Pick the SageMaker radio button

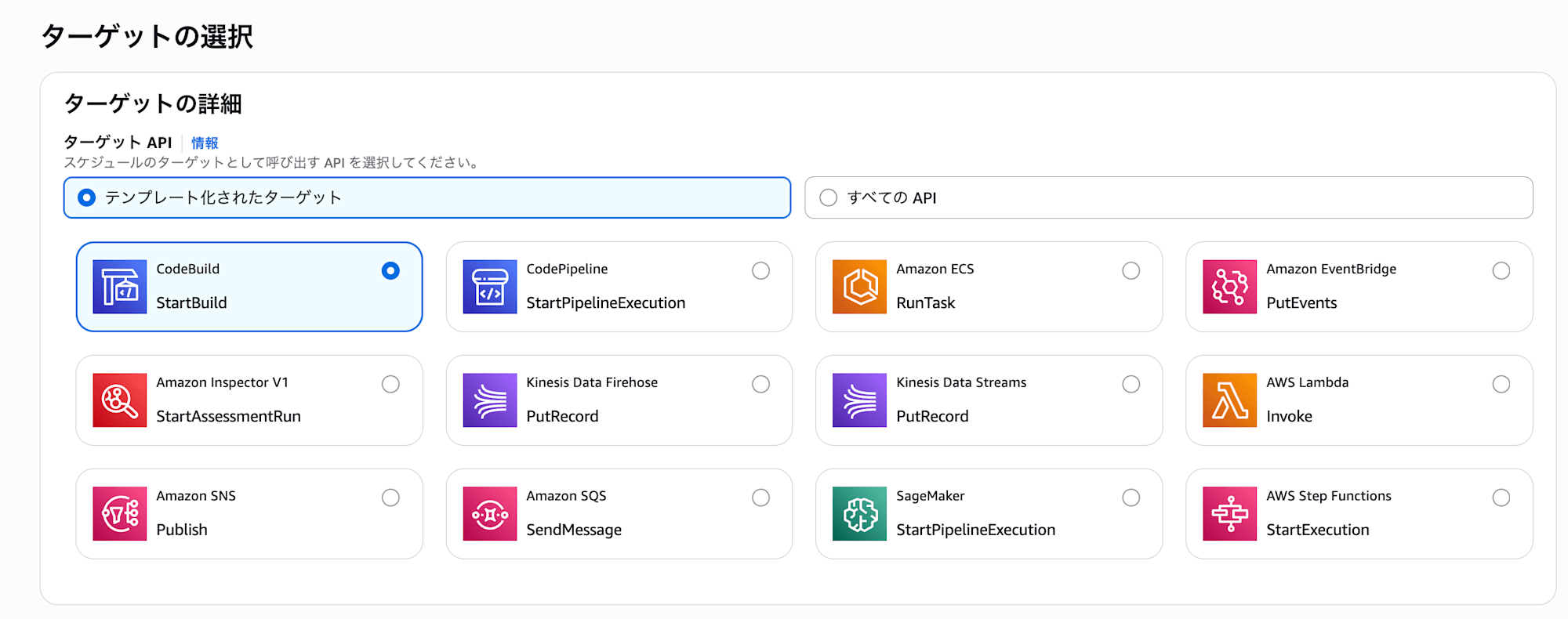(x=1131, y=498)
